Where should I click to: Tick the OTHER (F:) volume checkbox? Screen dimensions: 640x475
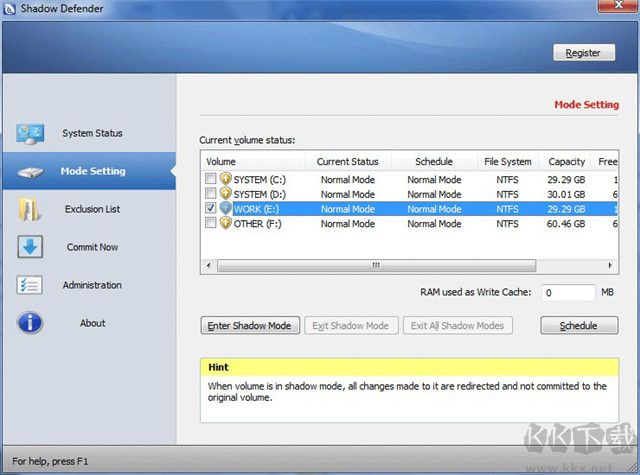pos(210,223)
